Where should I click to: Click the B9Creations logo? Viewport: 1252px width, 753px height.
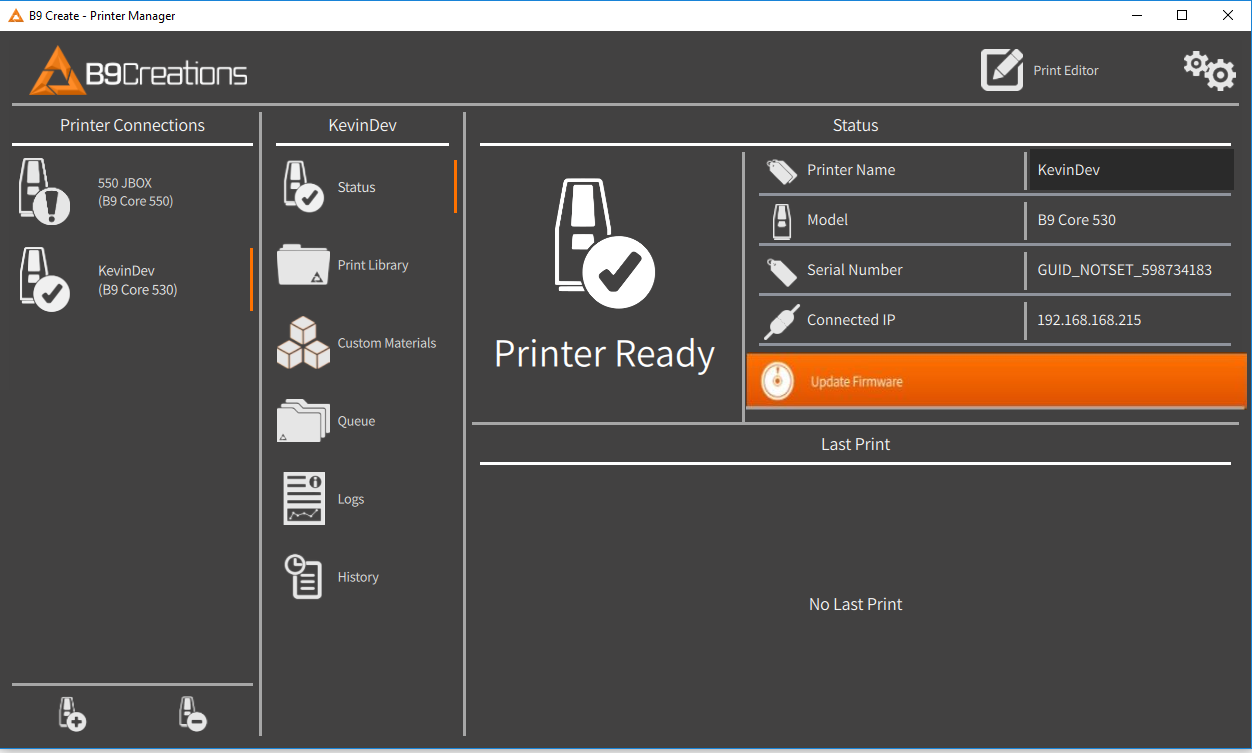[138, 70]
